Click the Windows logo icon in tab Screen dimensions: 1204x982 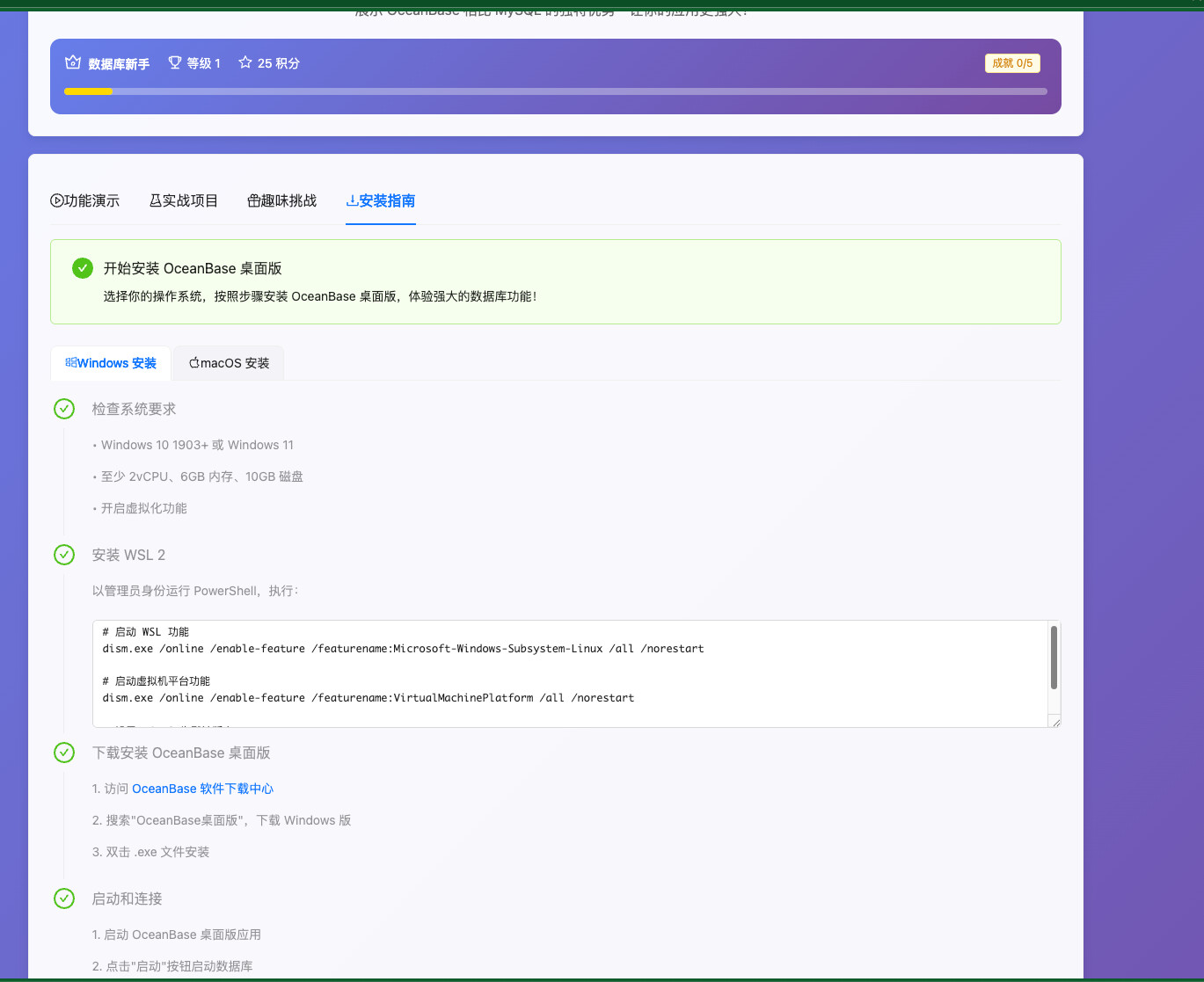(x=71, y=362)
